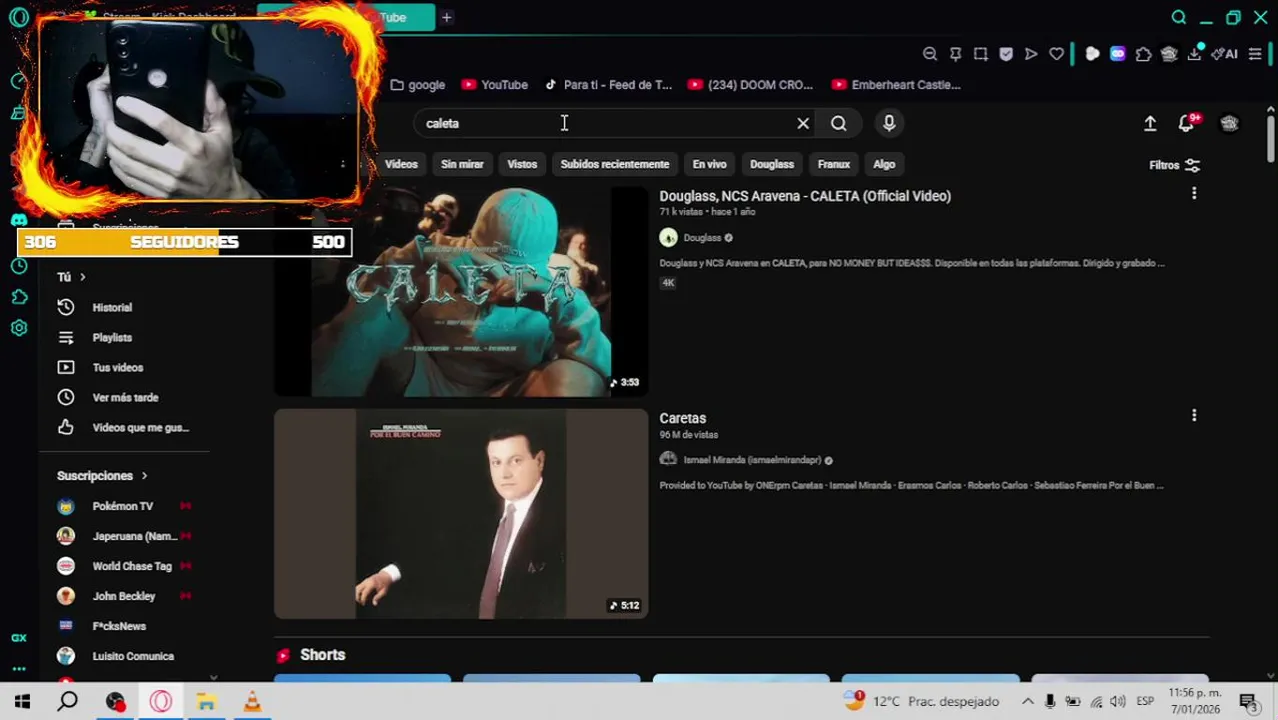Select the Videos filter chip
The height and width of the screenshot is (720, 1278).
[x=401, y=164]
